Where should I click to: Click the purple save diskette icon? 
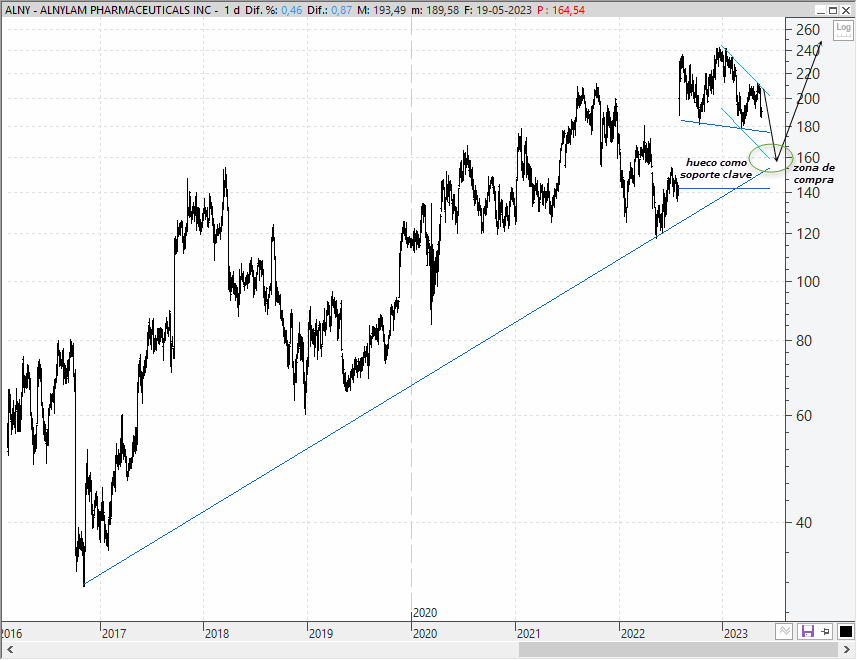(x=807, y=632)
